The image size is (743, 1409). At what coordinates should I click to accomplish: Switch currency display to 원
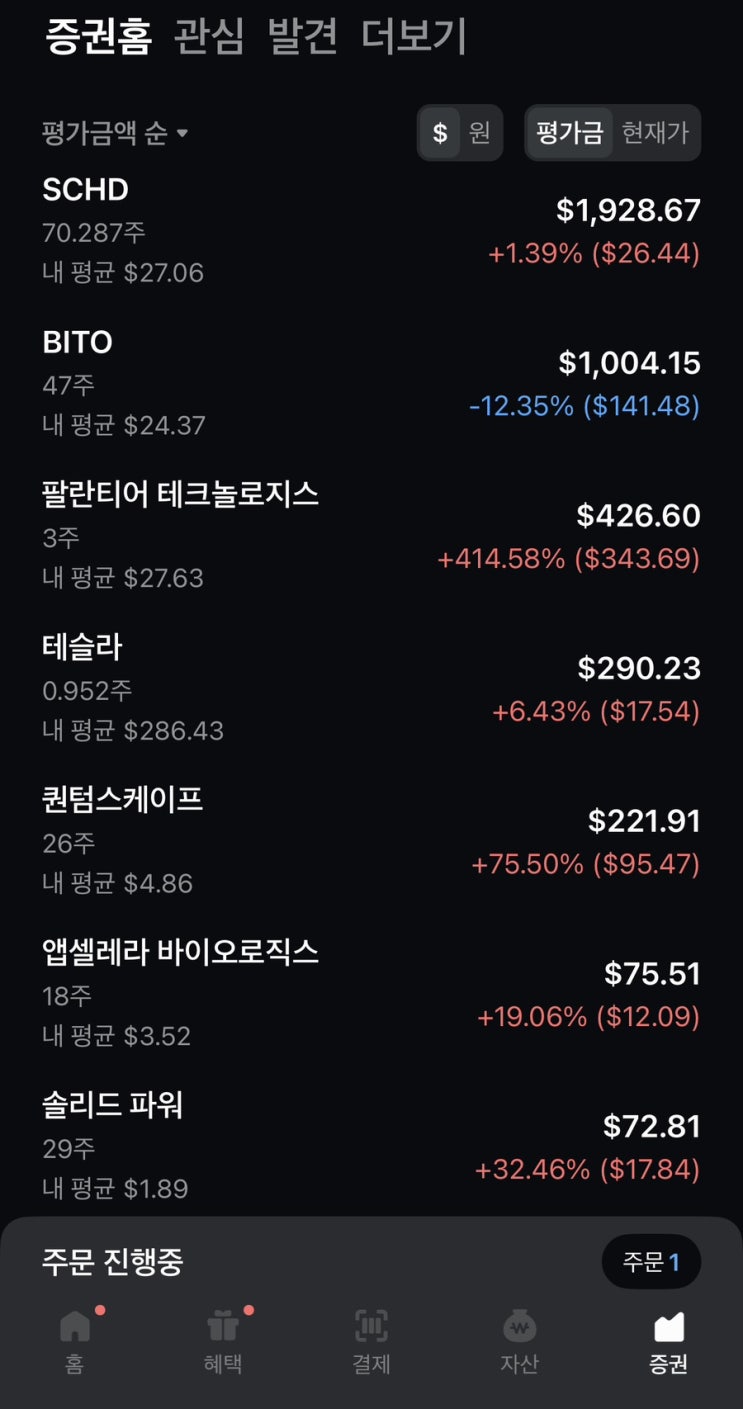480,133
